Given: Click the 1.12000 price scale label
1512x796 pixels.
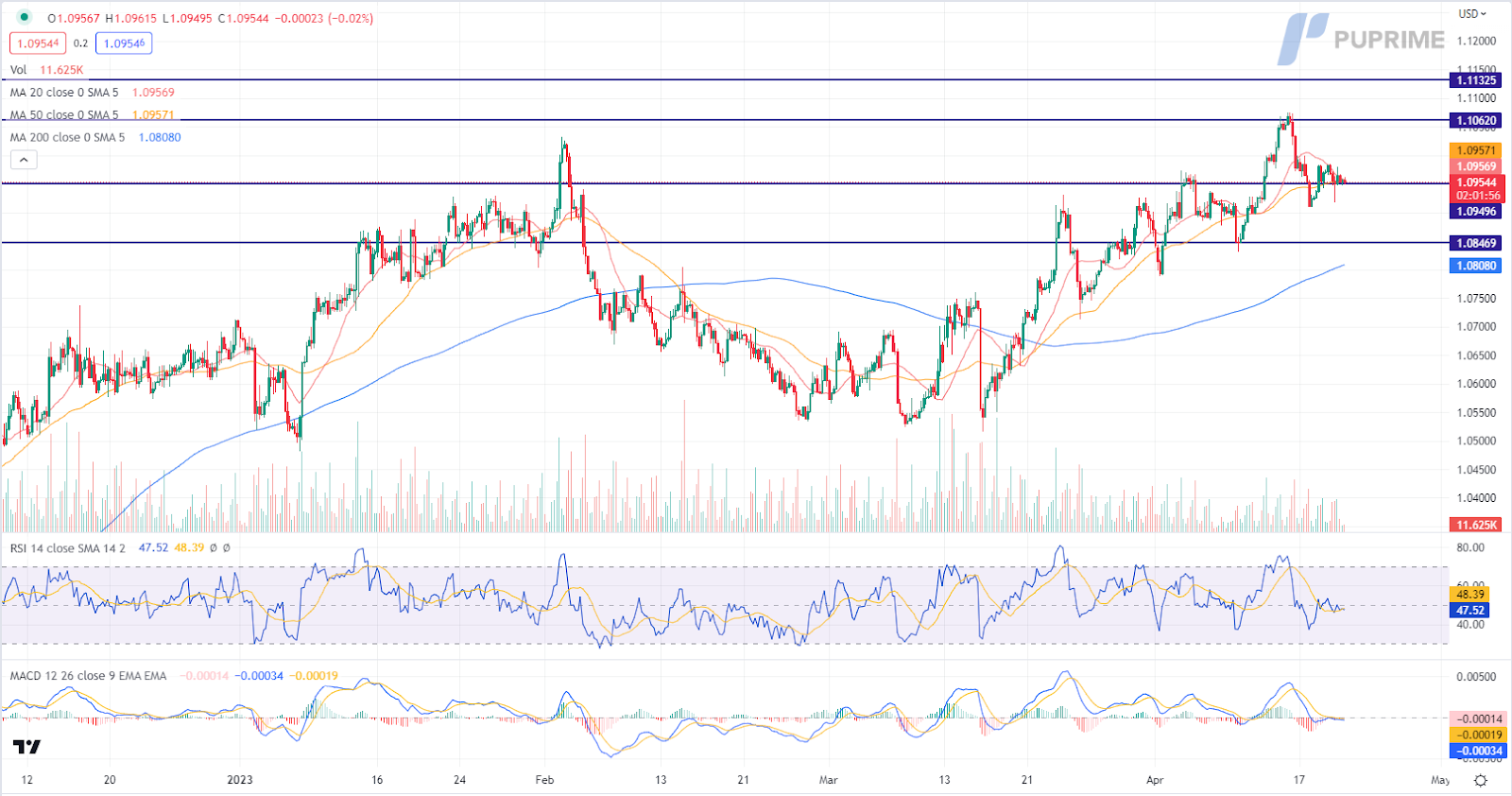Looking at the screenshot, I should (1476, 42).
